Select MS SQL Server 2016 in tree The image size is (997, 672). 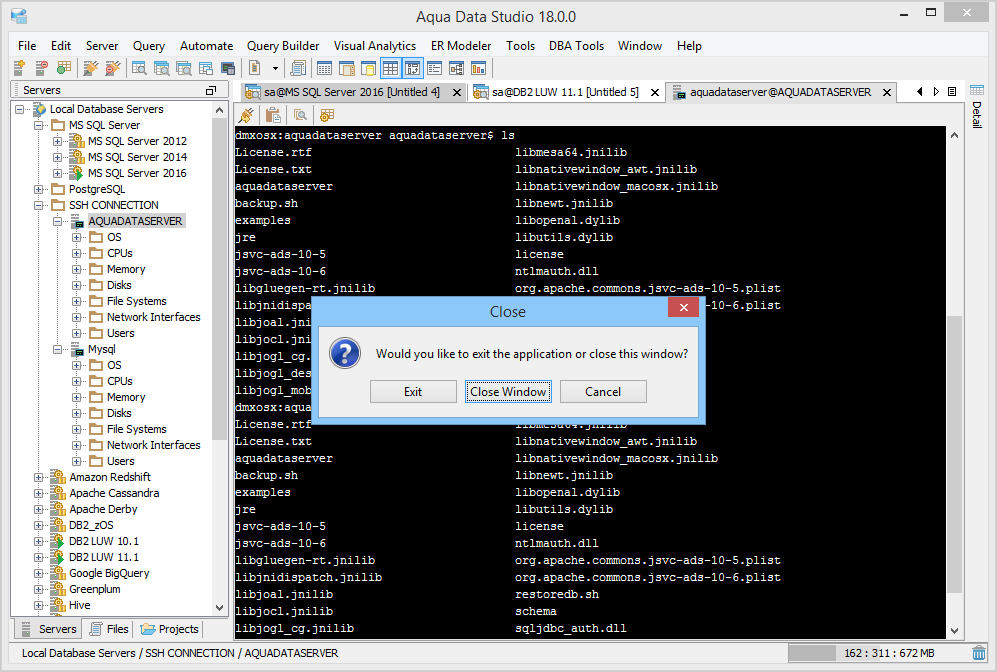pos(137,173)
